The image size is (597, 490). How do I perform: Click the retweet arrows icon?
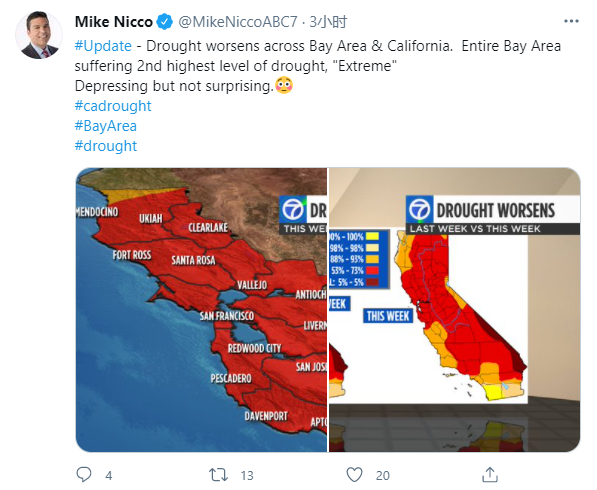coord(219,475)
